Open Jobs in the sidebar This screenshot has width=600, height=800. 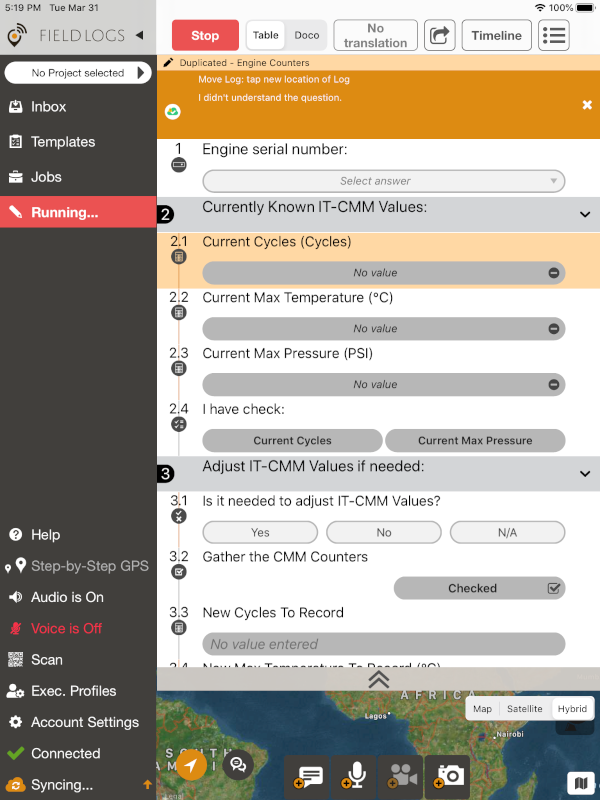point(46,177)
